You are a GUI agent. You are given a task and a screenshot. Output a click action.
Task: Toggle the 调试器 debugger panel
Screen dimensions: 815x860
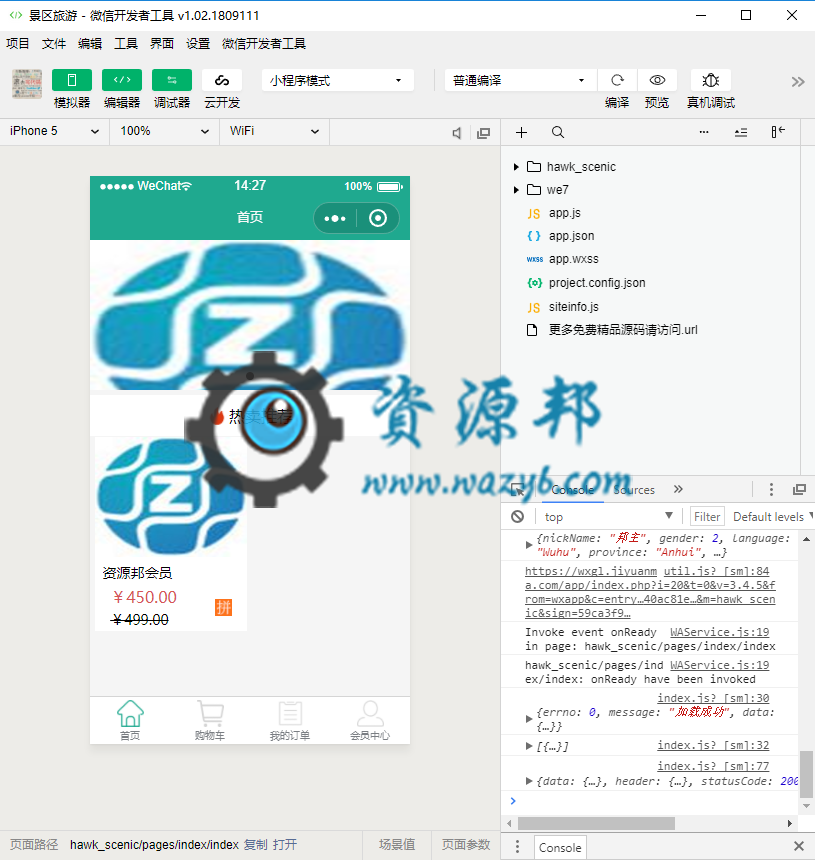coord(172,80)
